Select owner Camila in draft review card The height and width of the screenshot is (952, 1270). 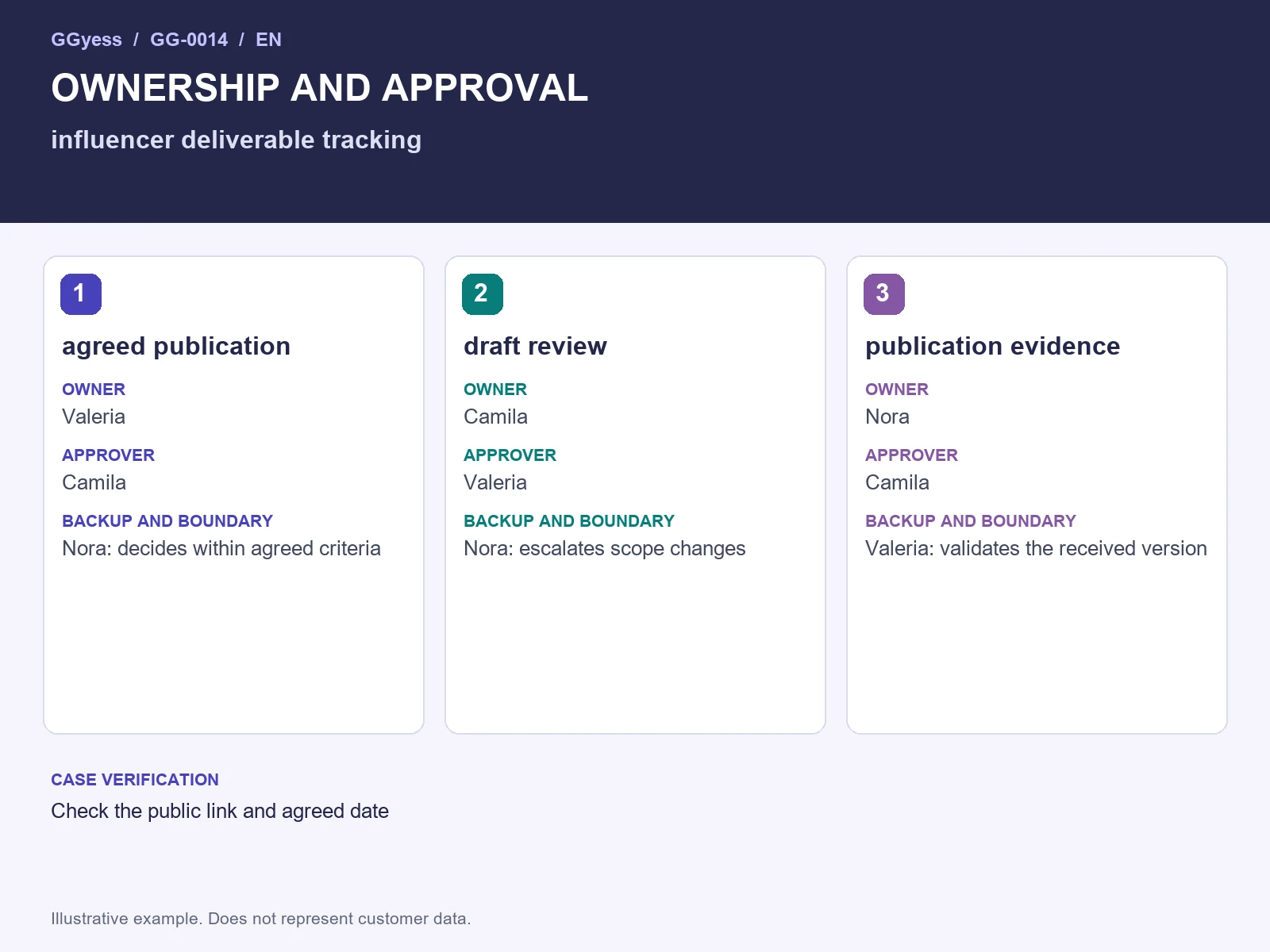tap(495, 416)
